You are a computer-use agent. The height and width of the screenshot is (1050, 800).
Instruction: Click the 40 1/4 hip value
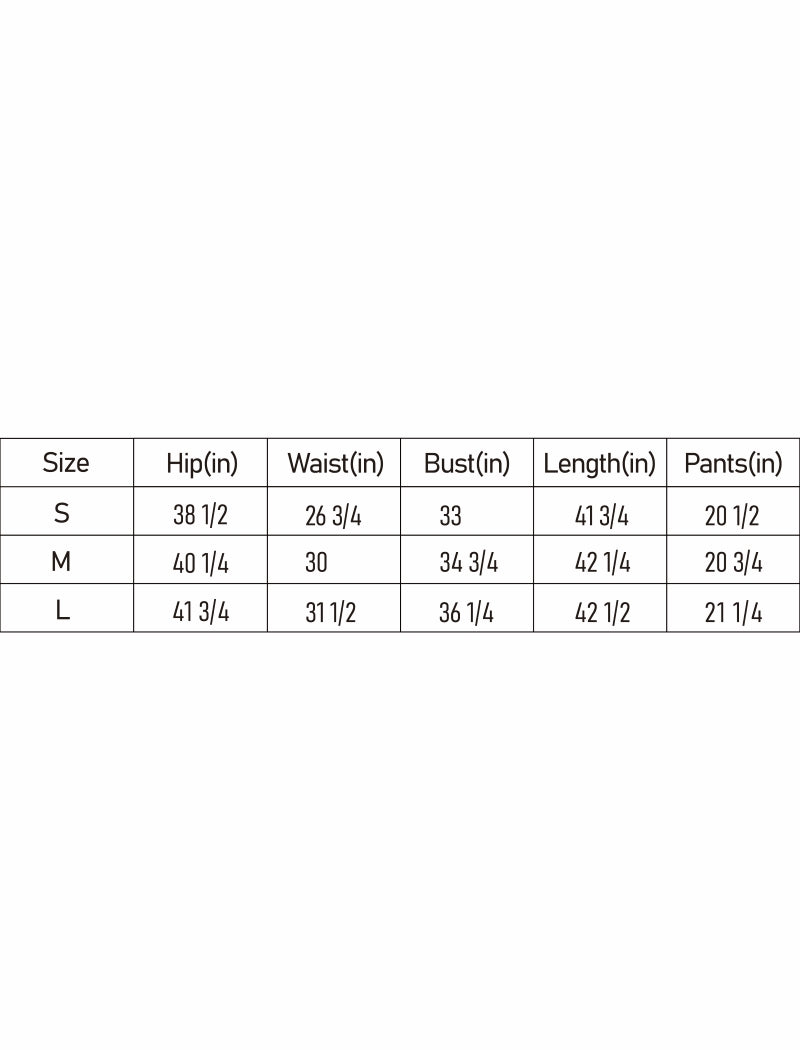(200, 564)
